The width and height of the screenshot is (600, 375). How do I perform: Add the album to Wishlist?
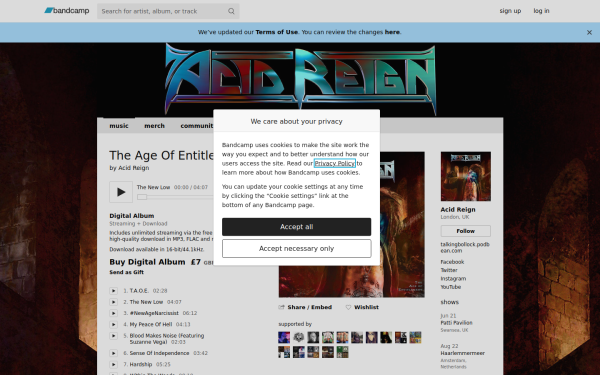coord(362,307)
